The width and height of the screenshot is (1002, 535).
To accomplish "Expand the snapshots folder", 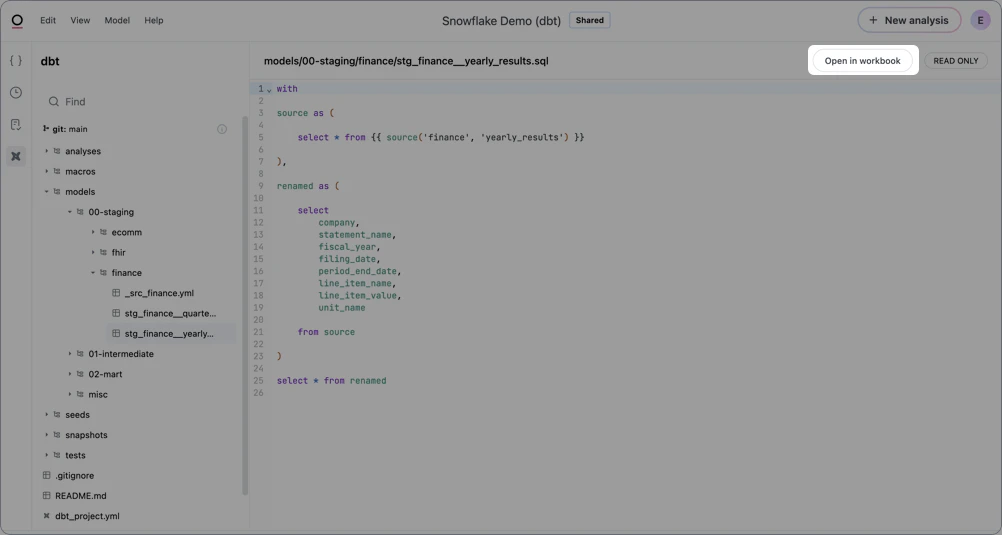I will [x=46, y=435].
